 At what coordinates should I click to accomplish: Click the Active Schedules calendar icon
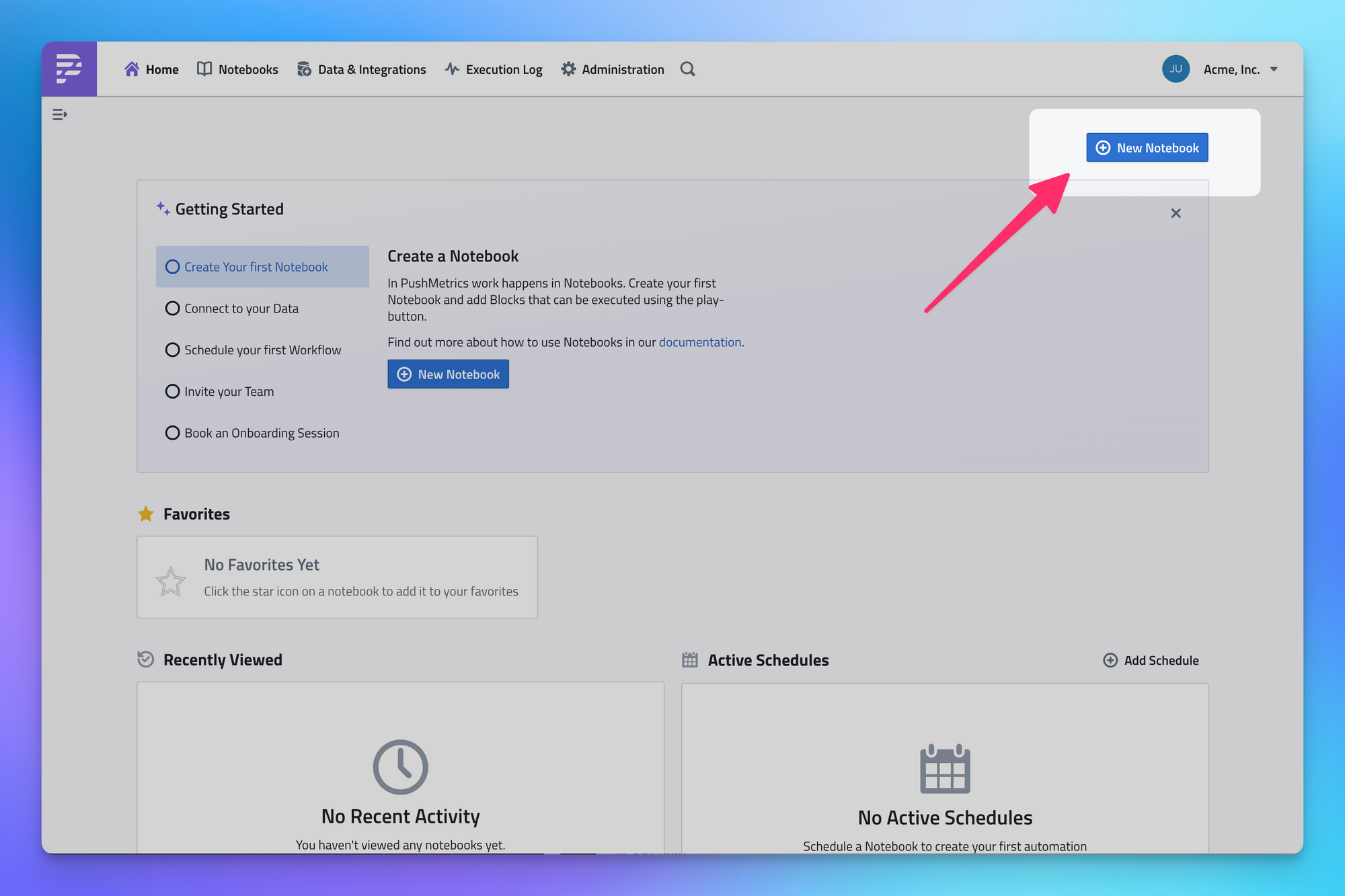(x=690, y=660)
